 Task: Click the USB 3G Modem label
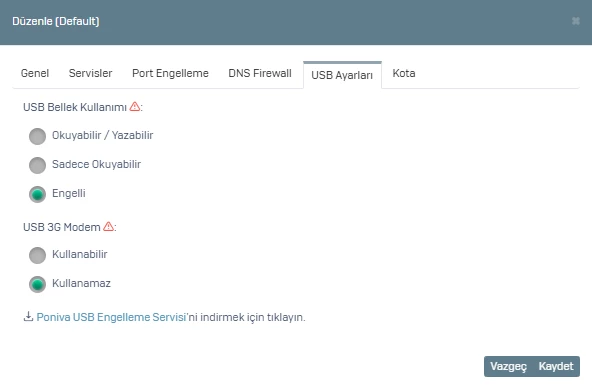pos(62,227)
